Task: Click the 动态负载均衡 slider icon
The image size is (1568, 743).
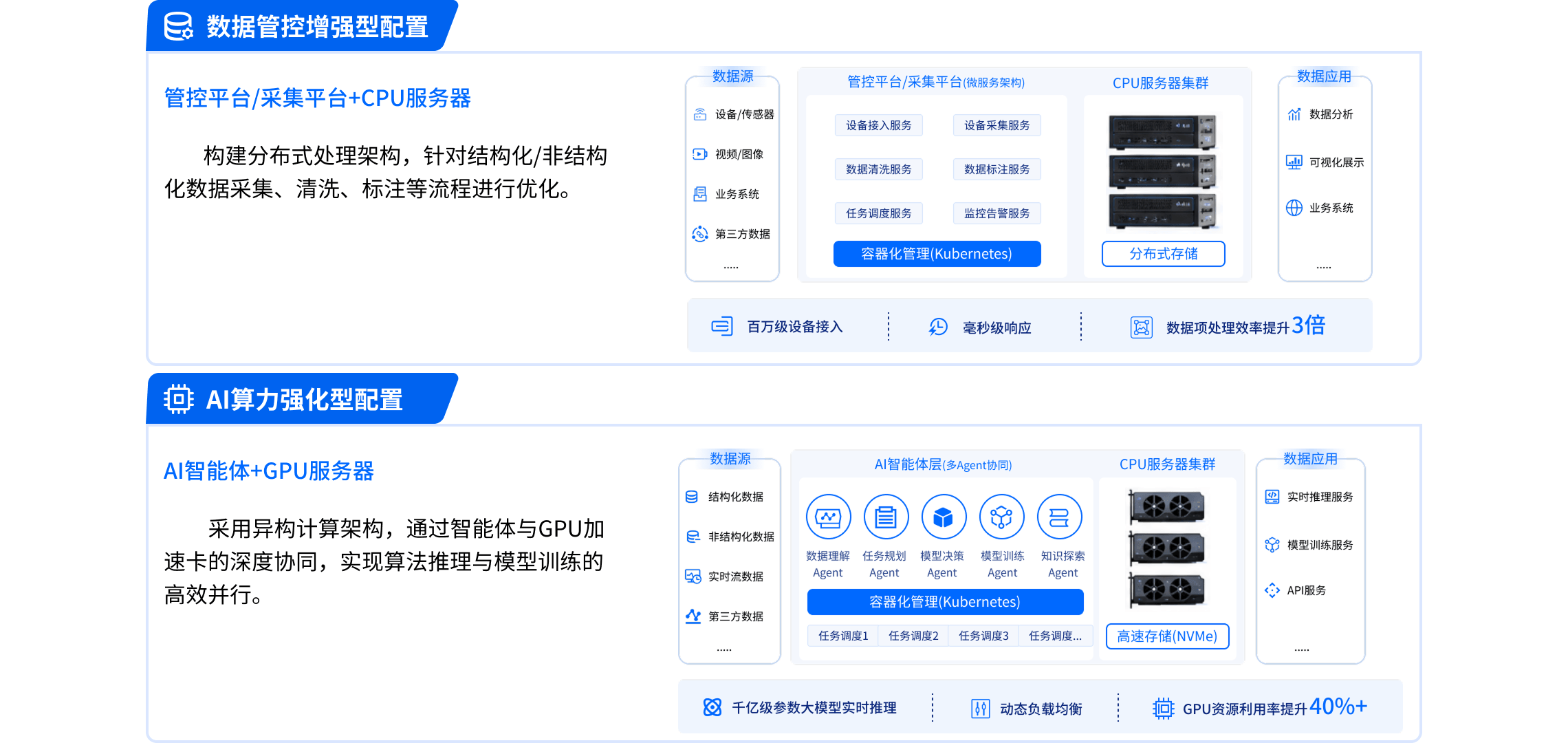Action: (x=981, y=708)
